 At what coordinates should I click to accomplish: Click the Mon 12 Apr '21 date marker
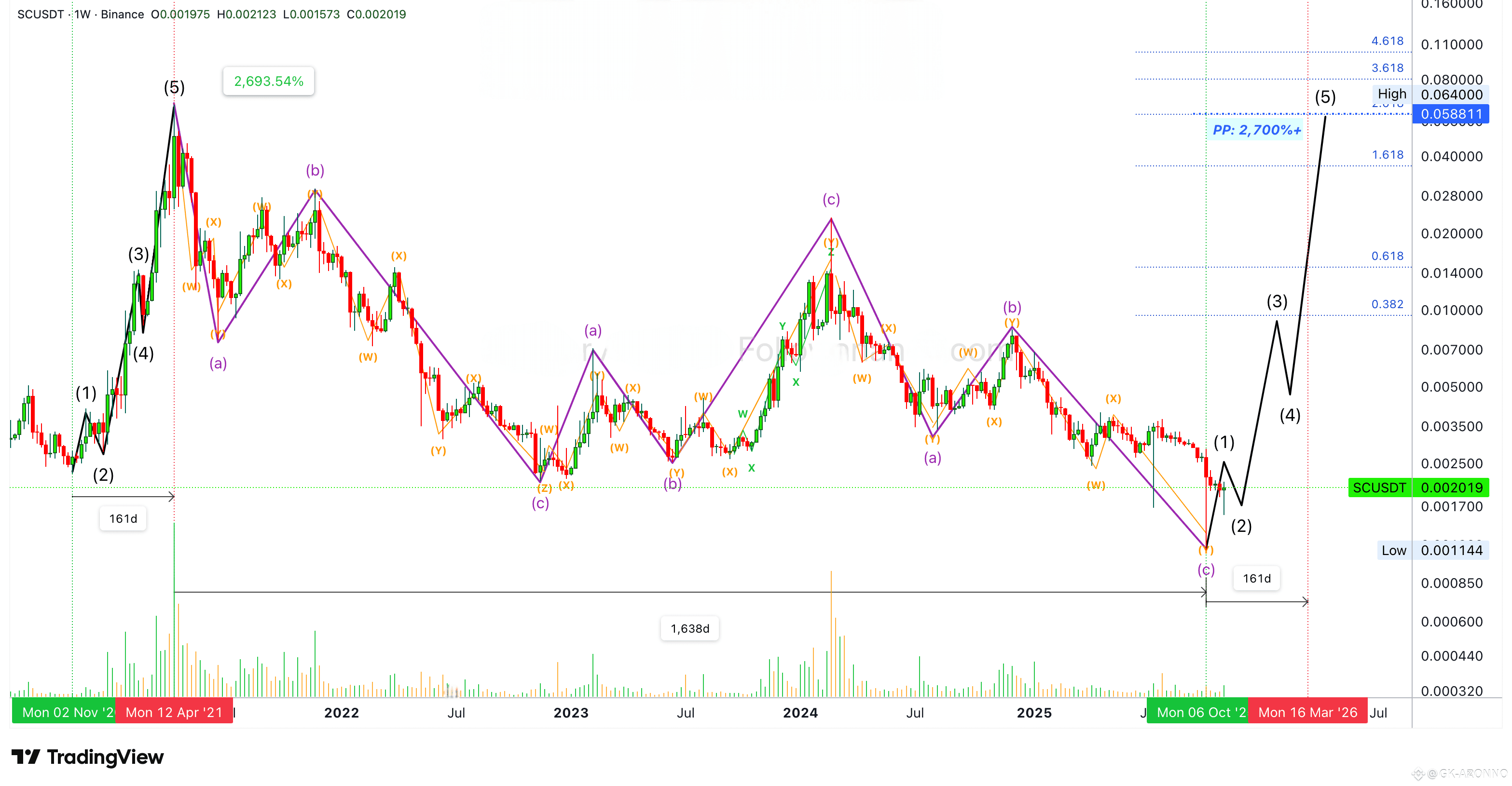174,712
